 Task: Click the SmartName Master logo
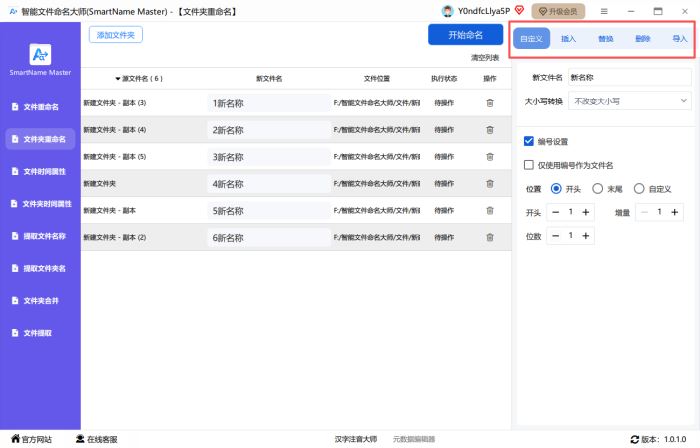[x=40, y=54]
